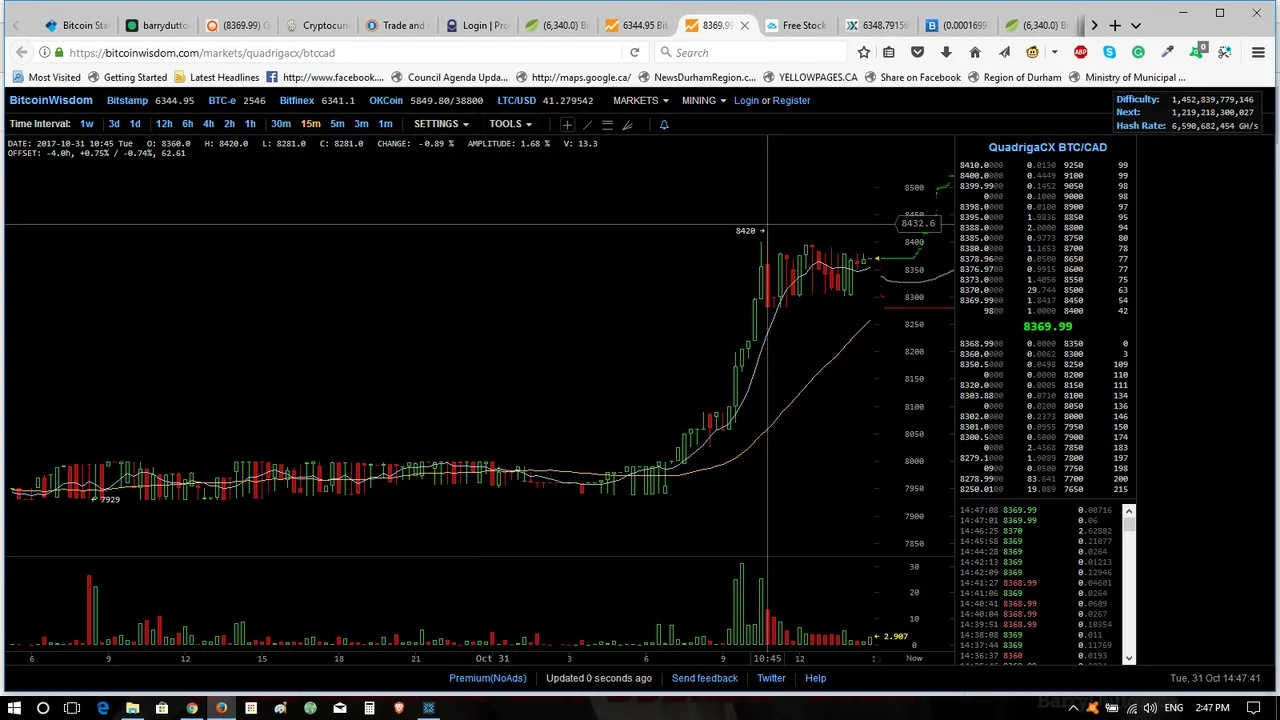Expand the MARKETS dropdown menu

click(641, 100)
